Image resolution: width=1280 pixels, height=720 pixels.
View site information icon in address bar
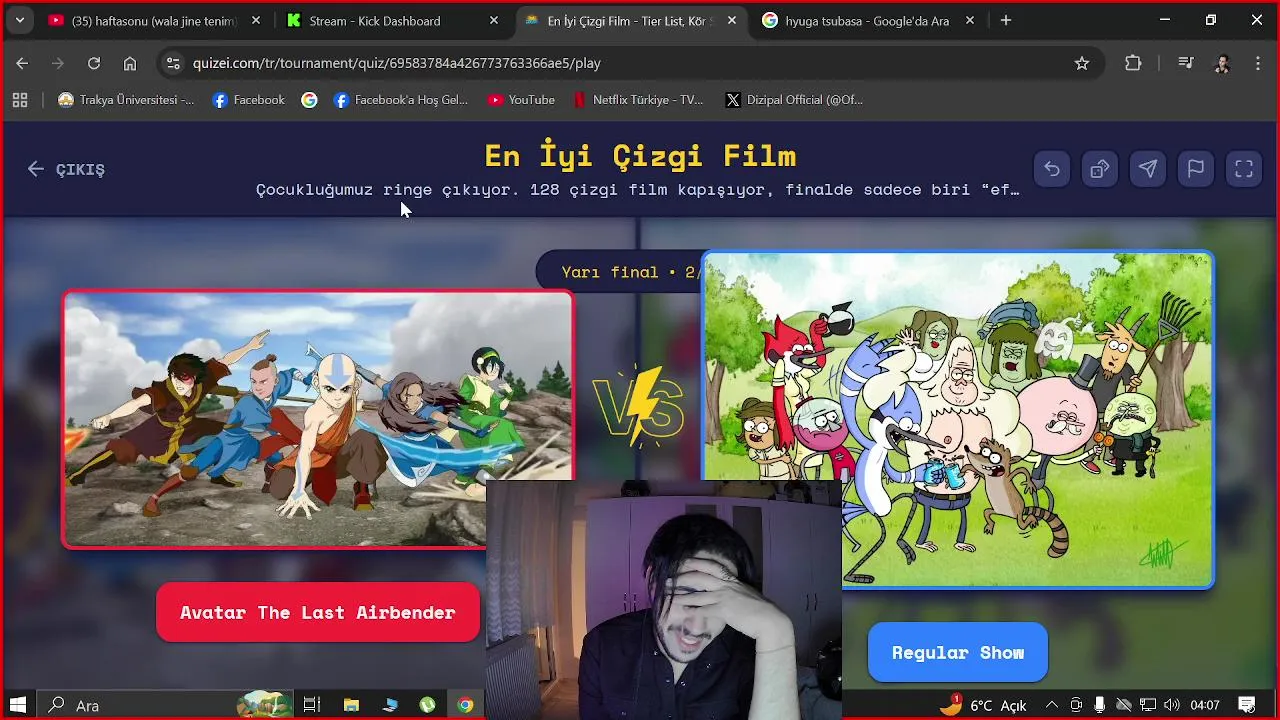pos(173,63)
